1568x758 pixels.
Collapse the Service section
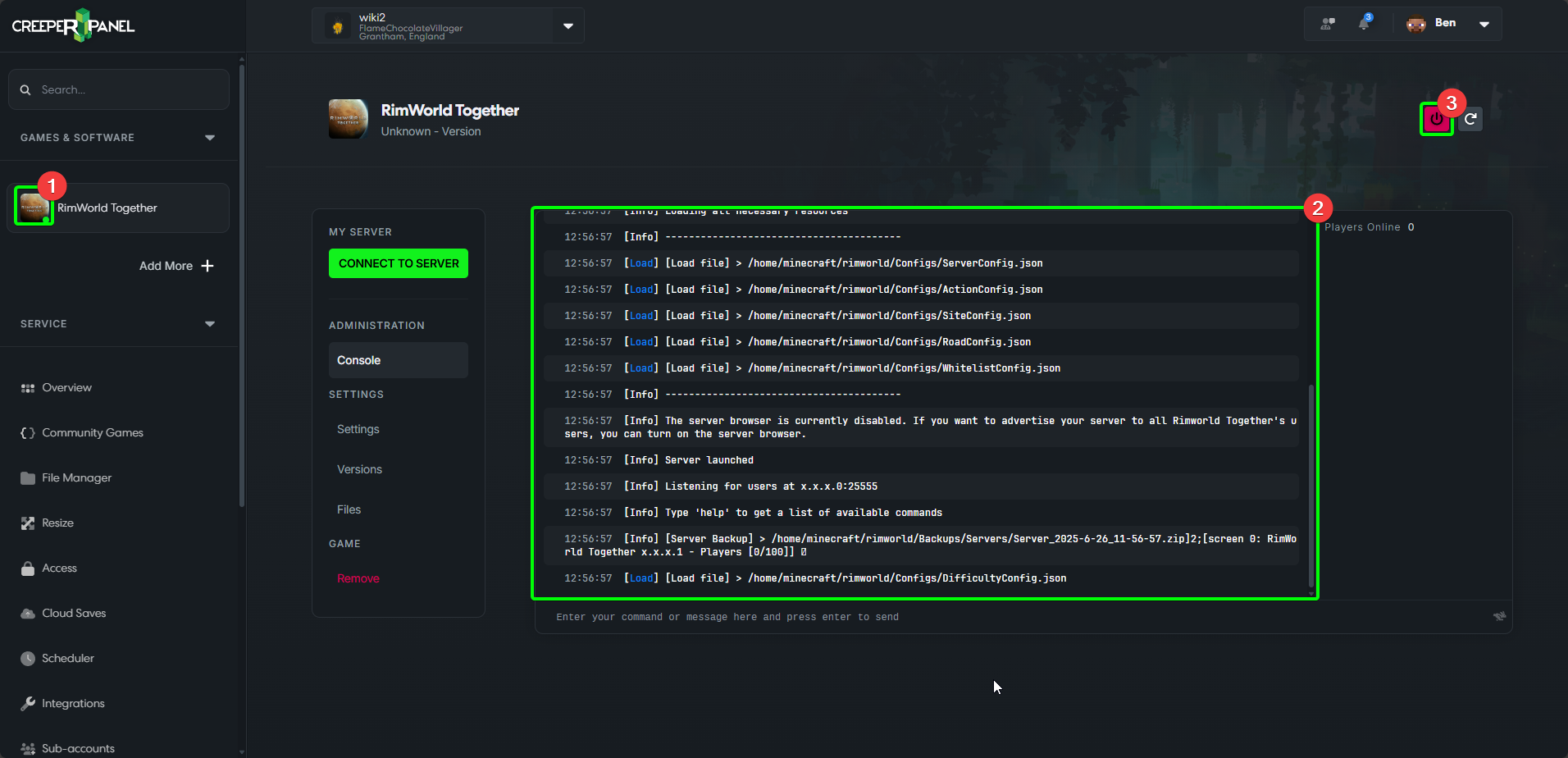(x=210, y=324)
